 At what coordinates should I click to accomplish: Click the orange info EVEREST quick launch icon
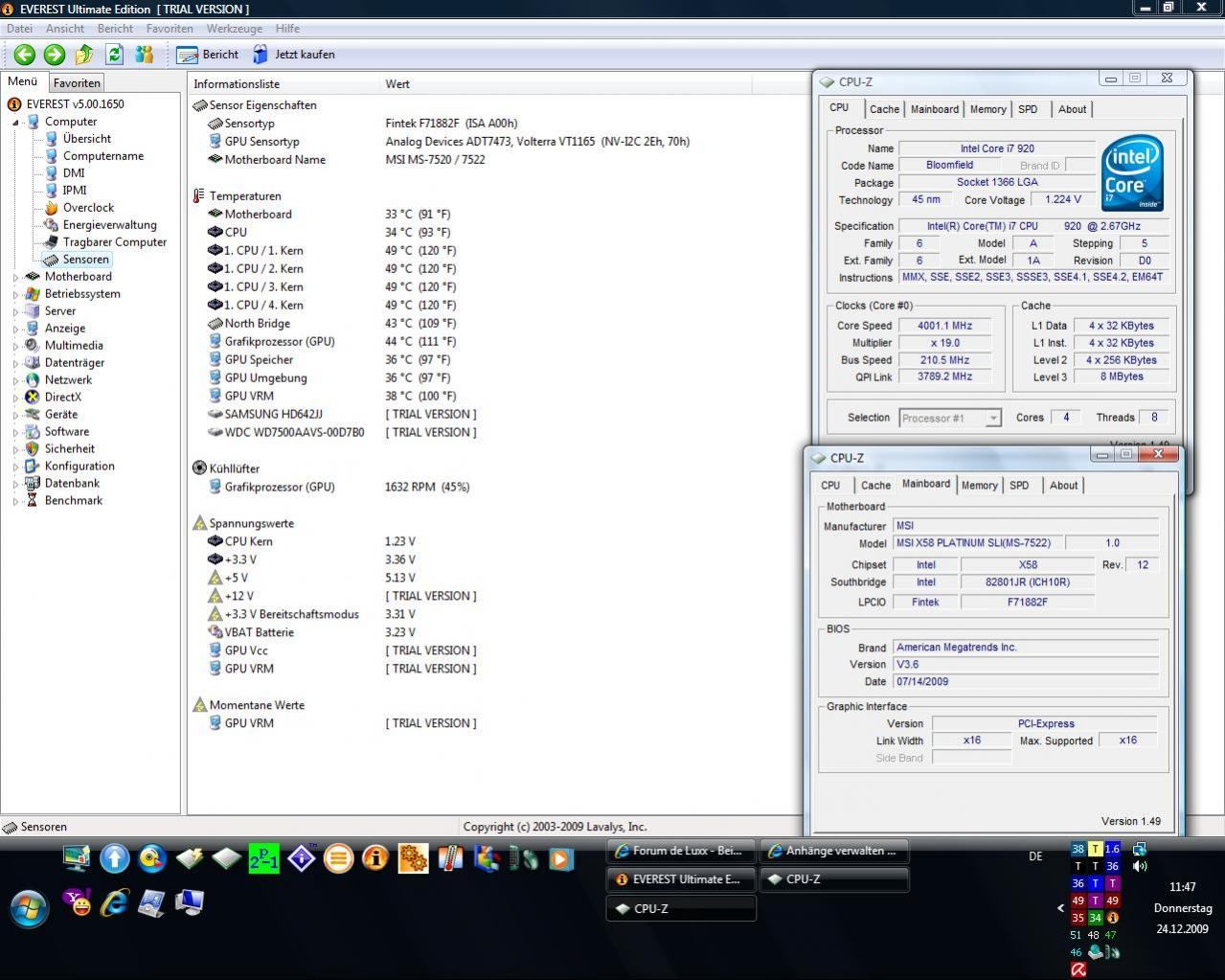[x=375, y=858]
